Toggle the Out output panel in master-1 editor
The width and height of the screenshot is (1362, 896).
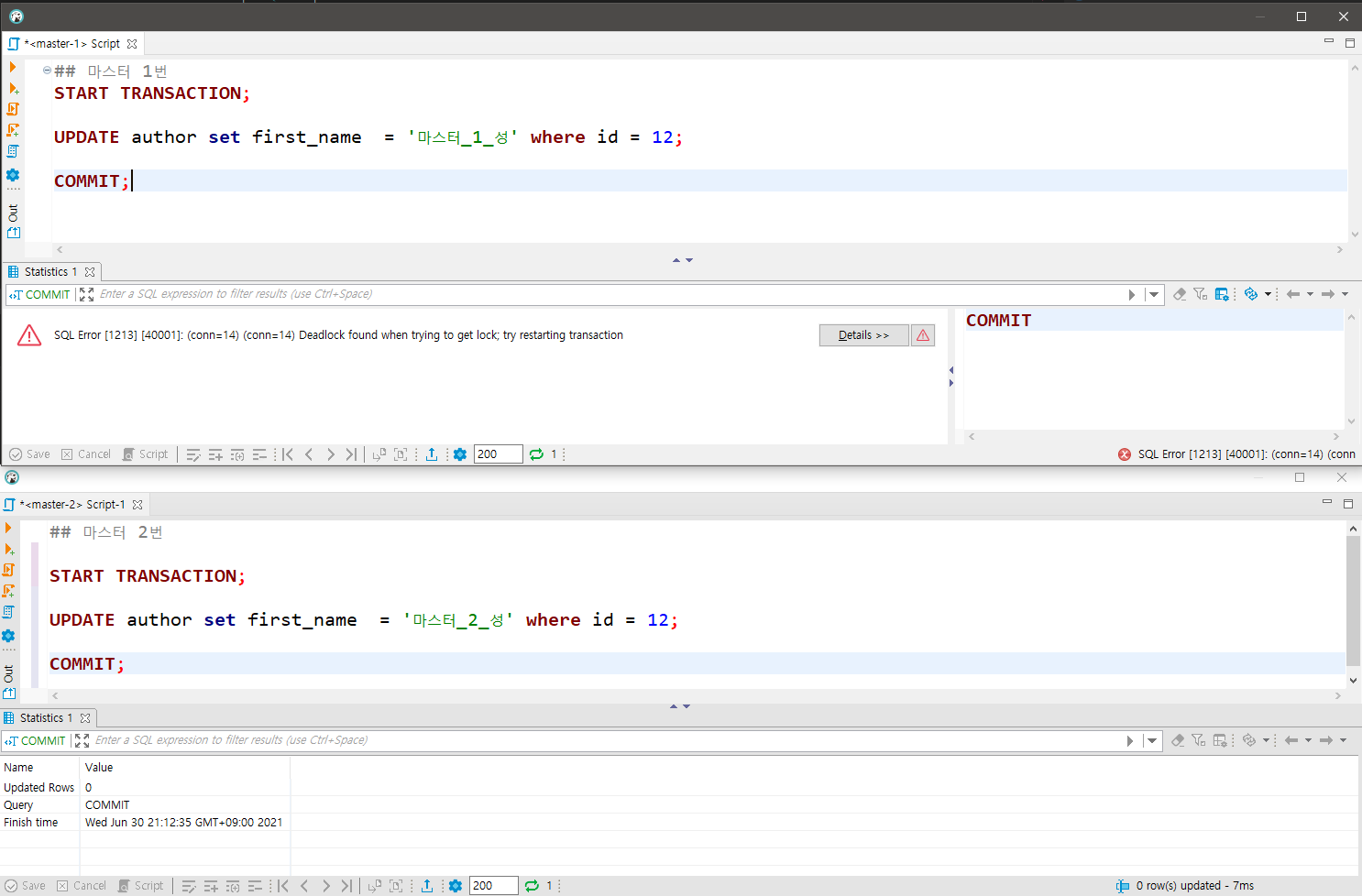pos(13,213)
